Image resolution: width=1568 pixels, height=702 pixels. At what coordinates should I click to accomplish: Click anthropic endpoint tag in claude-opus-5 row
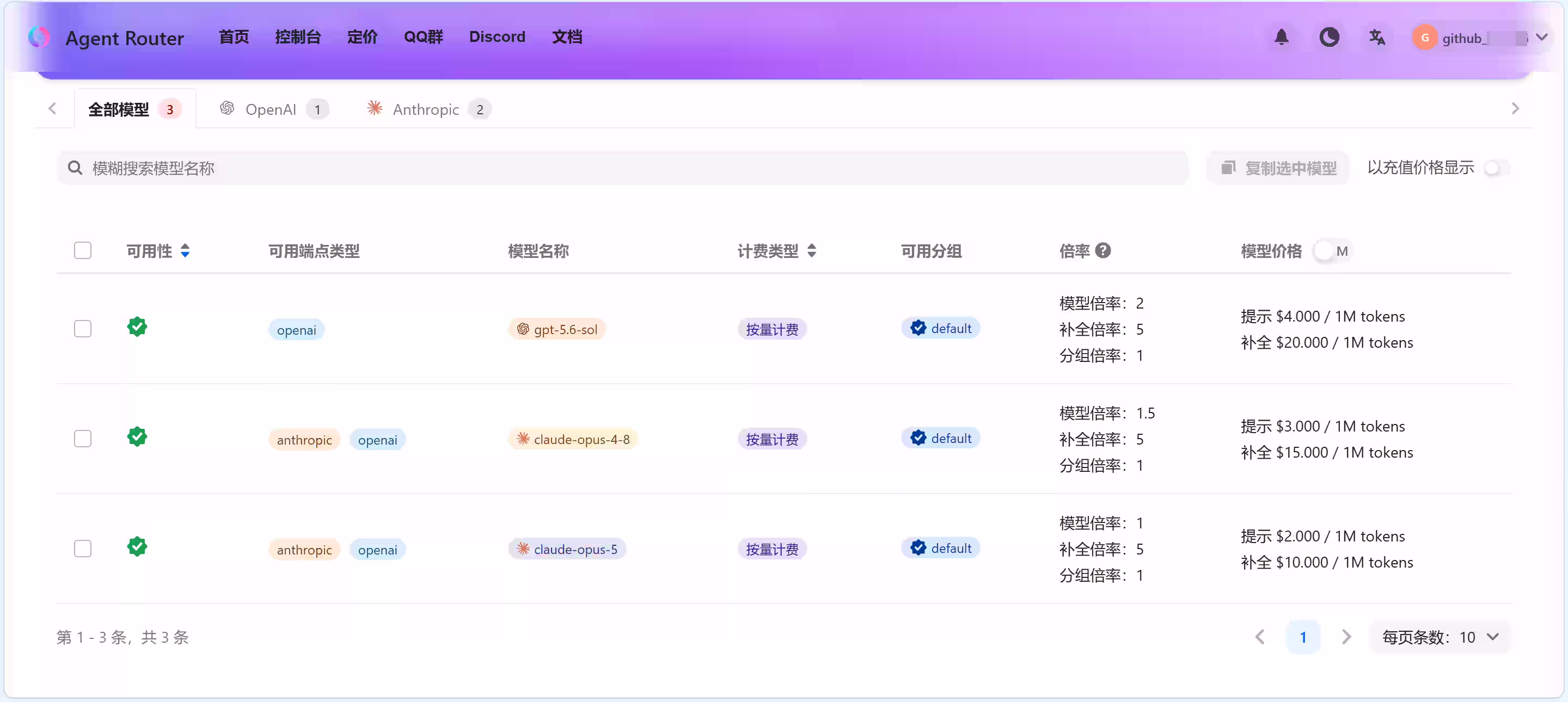point(304,550)
